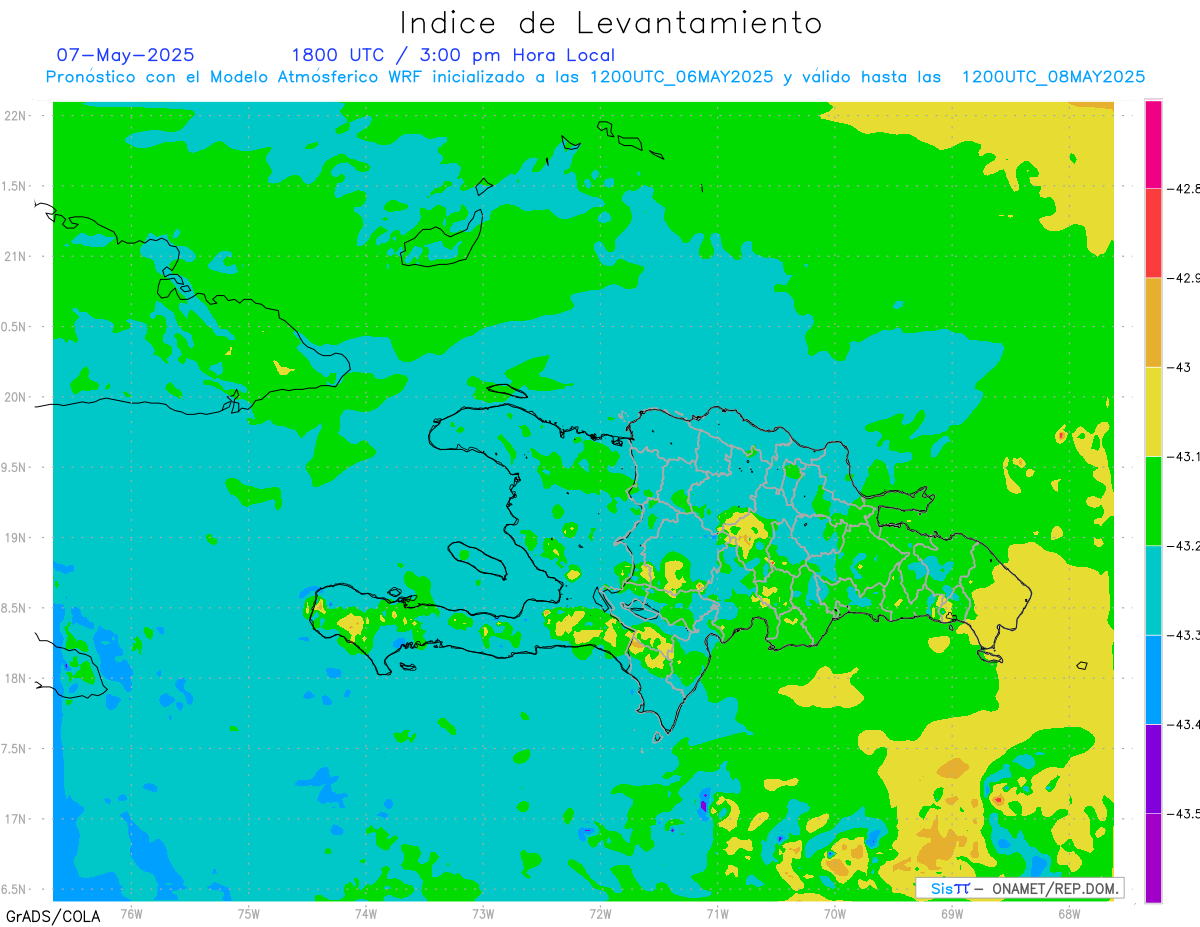
Task: Select the cyan legend swatch below -43.2
Action: click(x=1153, y=590)
